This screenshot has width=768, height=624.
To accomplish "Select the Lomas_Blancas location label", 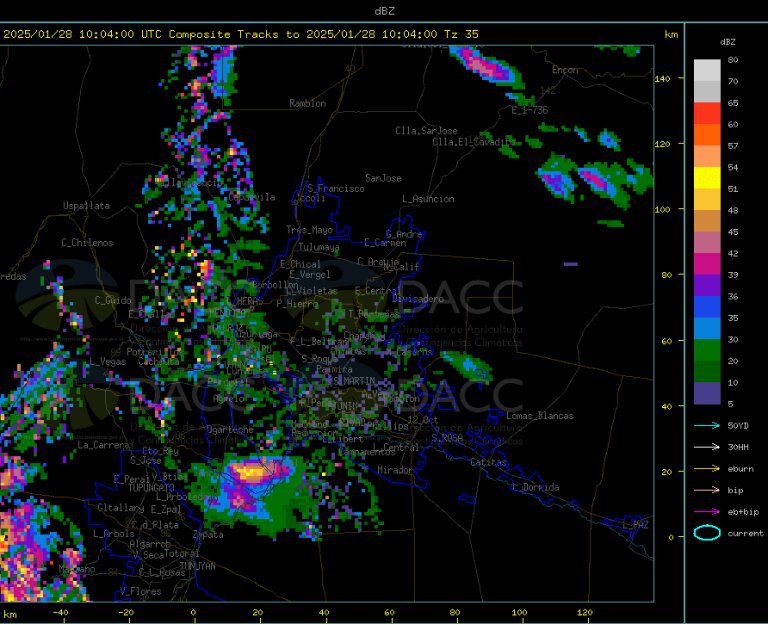I will [540, 415].
